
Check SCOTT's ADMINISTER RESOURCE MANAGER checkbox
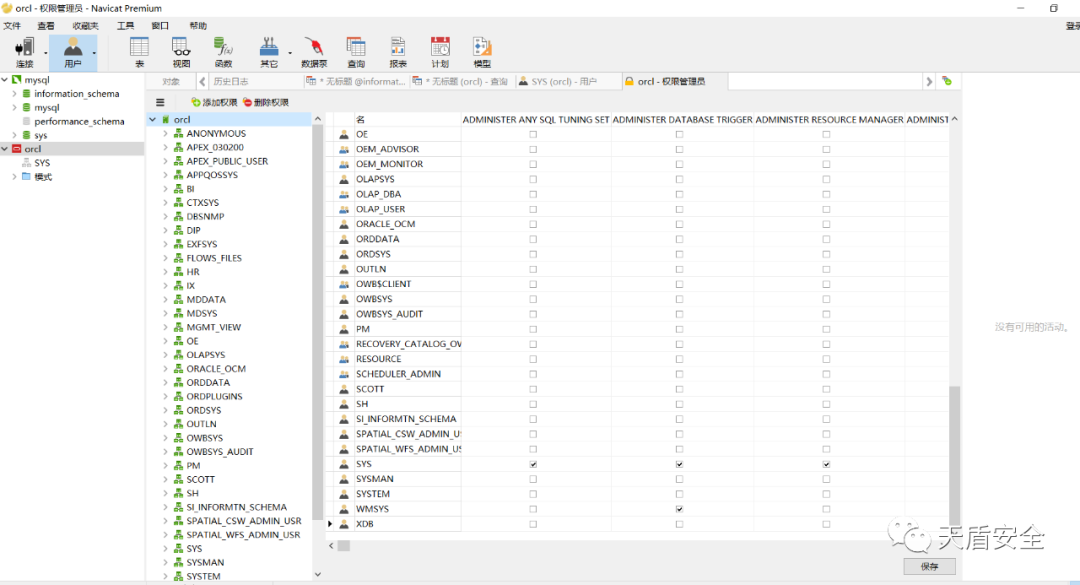pyautogui.click(x=826, y=389)
